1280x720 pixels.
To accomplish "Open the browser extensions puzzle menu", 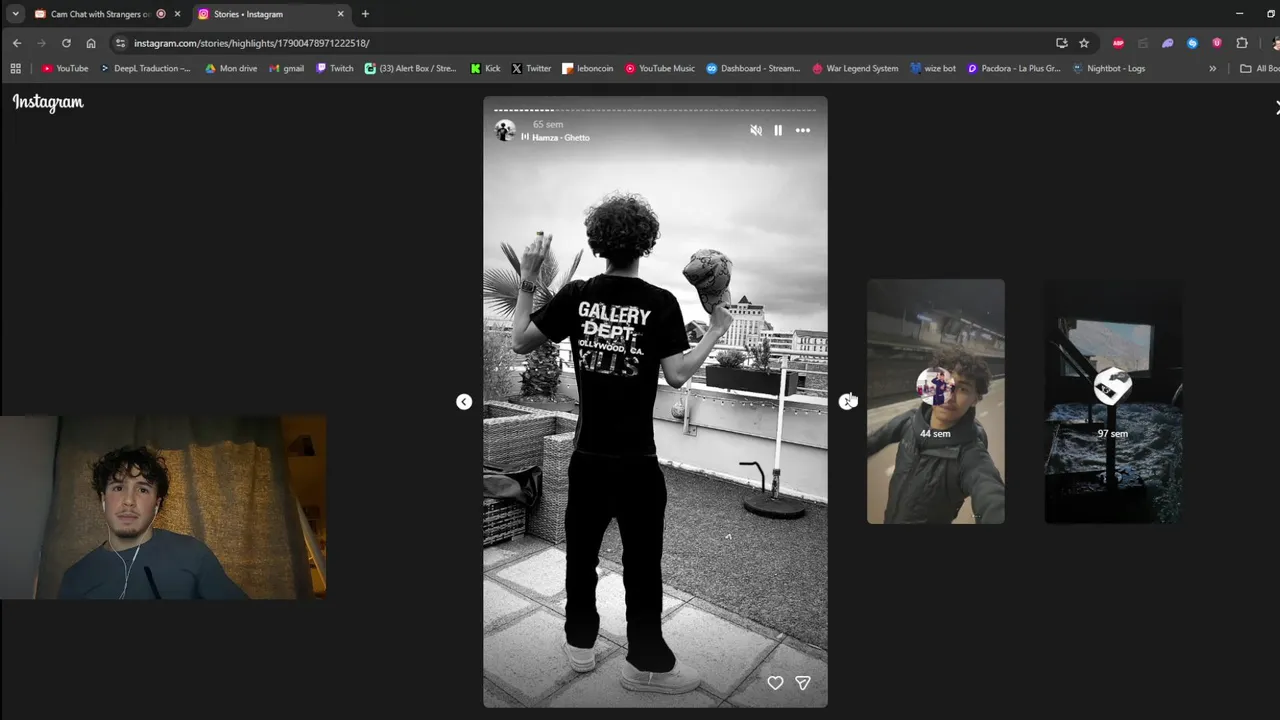I will pyautogui.click(x=1242, y=43).
